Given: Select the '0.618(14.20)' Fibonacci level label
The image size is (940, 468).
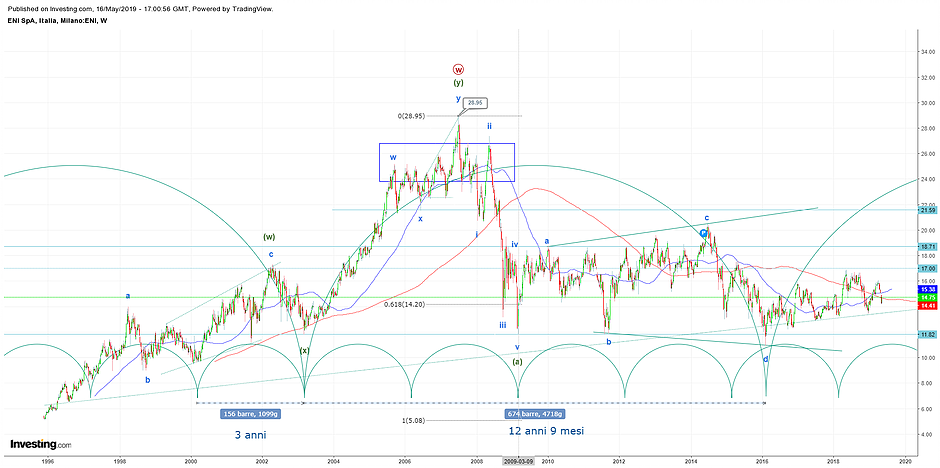Looking at the screenshot, I should (x=406, y=304).
